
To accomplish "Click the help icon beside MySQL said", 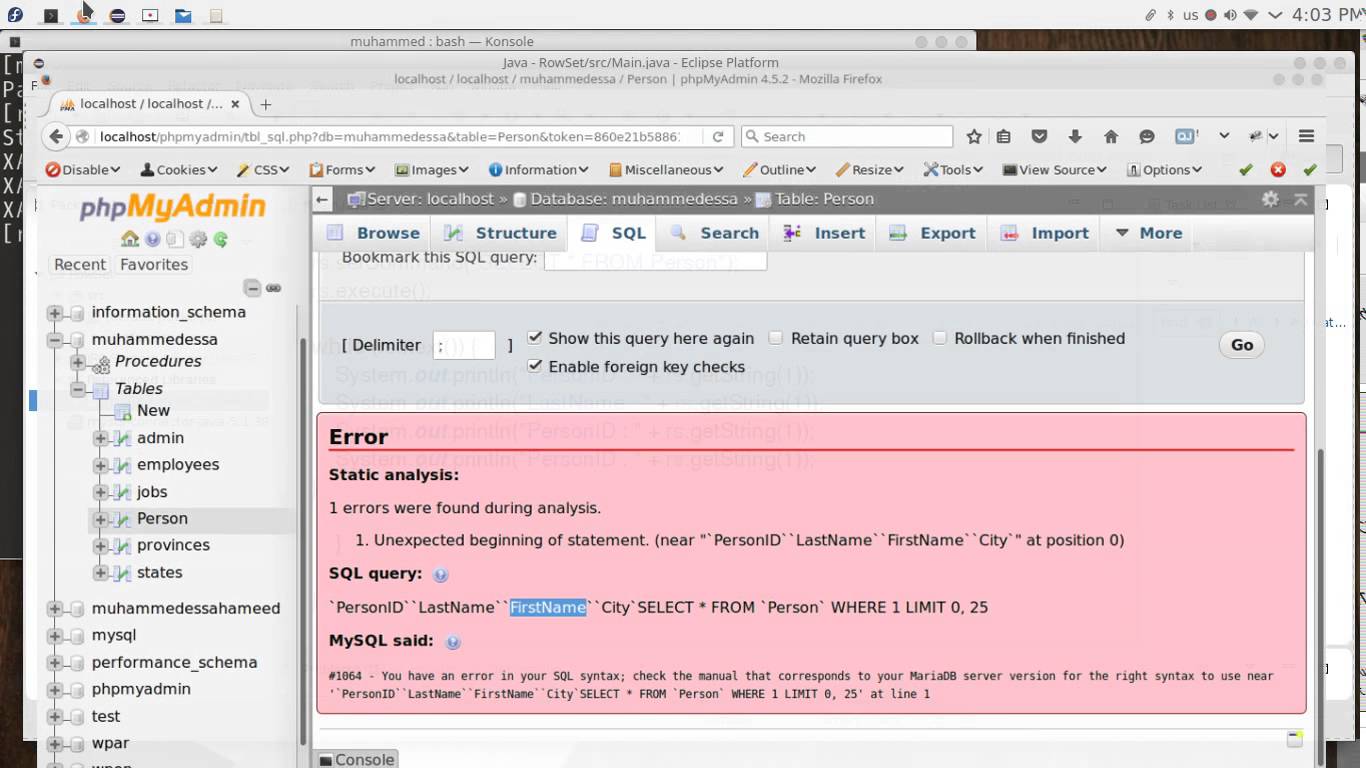I will [x=452, y=641].
